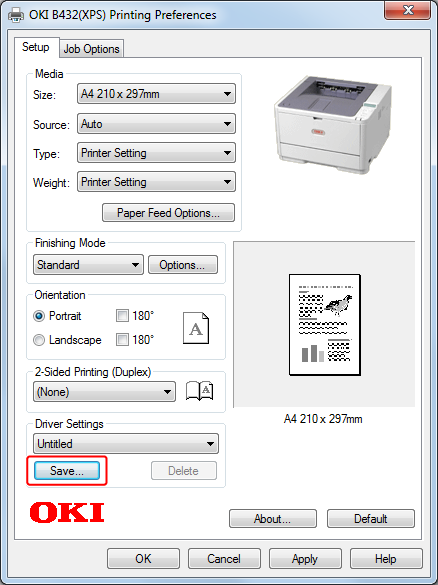Click the OKI printer product image
This screenshot has width=438, height=585.
333,124
